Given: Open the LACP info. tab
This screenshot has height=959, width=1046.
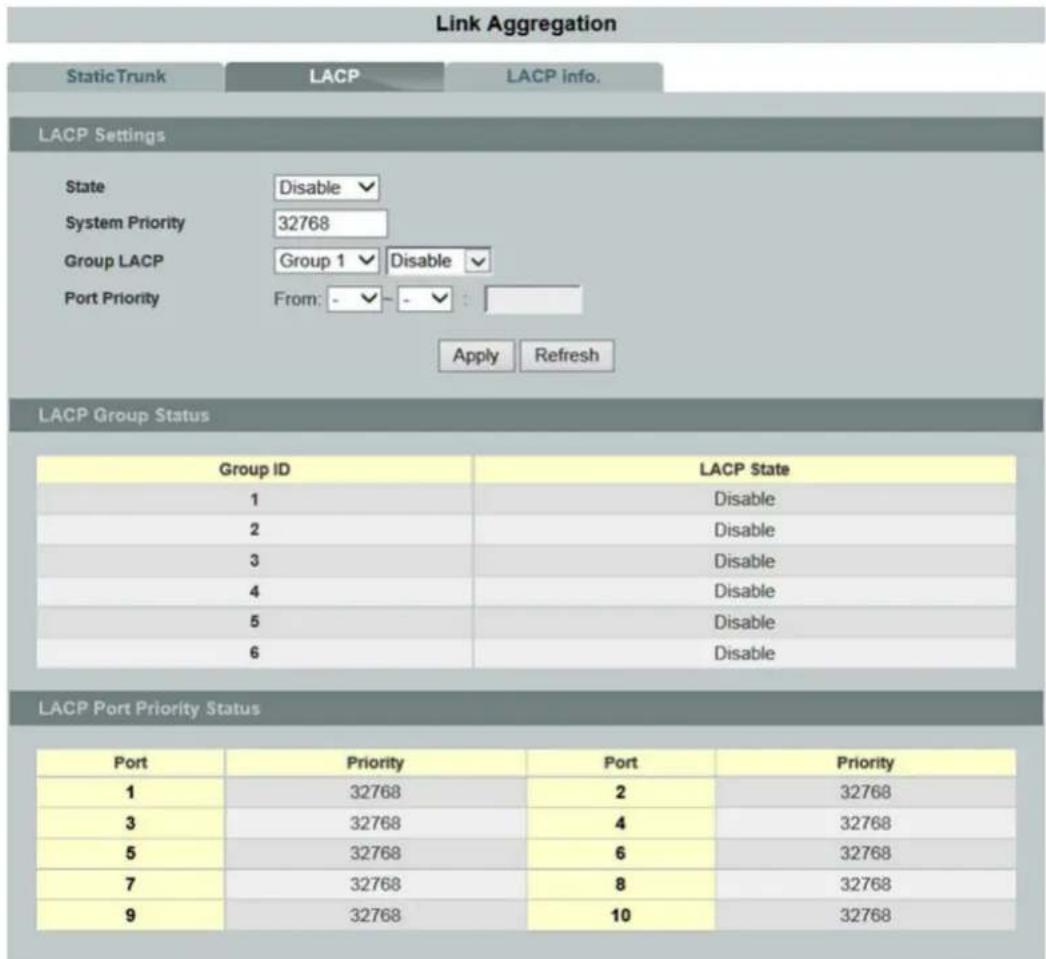Looking at the screenshot, I should point(553,77).
